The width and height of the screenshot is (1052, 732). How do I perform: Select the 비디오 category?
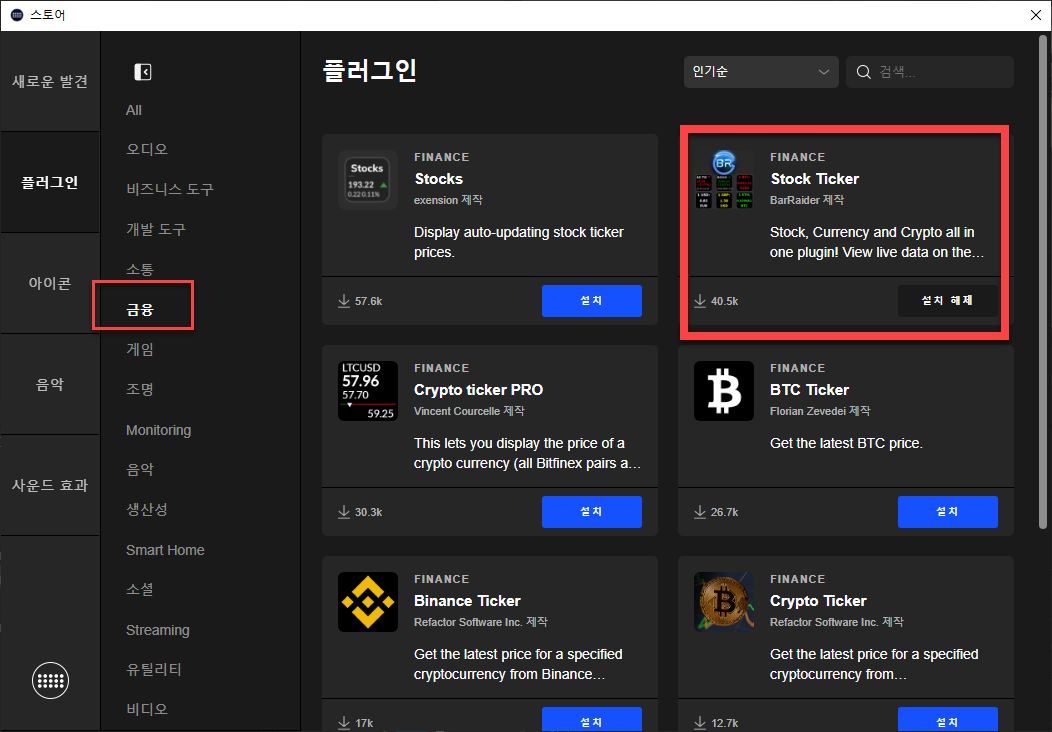(x=147, y=709)
